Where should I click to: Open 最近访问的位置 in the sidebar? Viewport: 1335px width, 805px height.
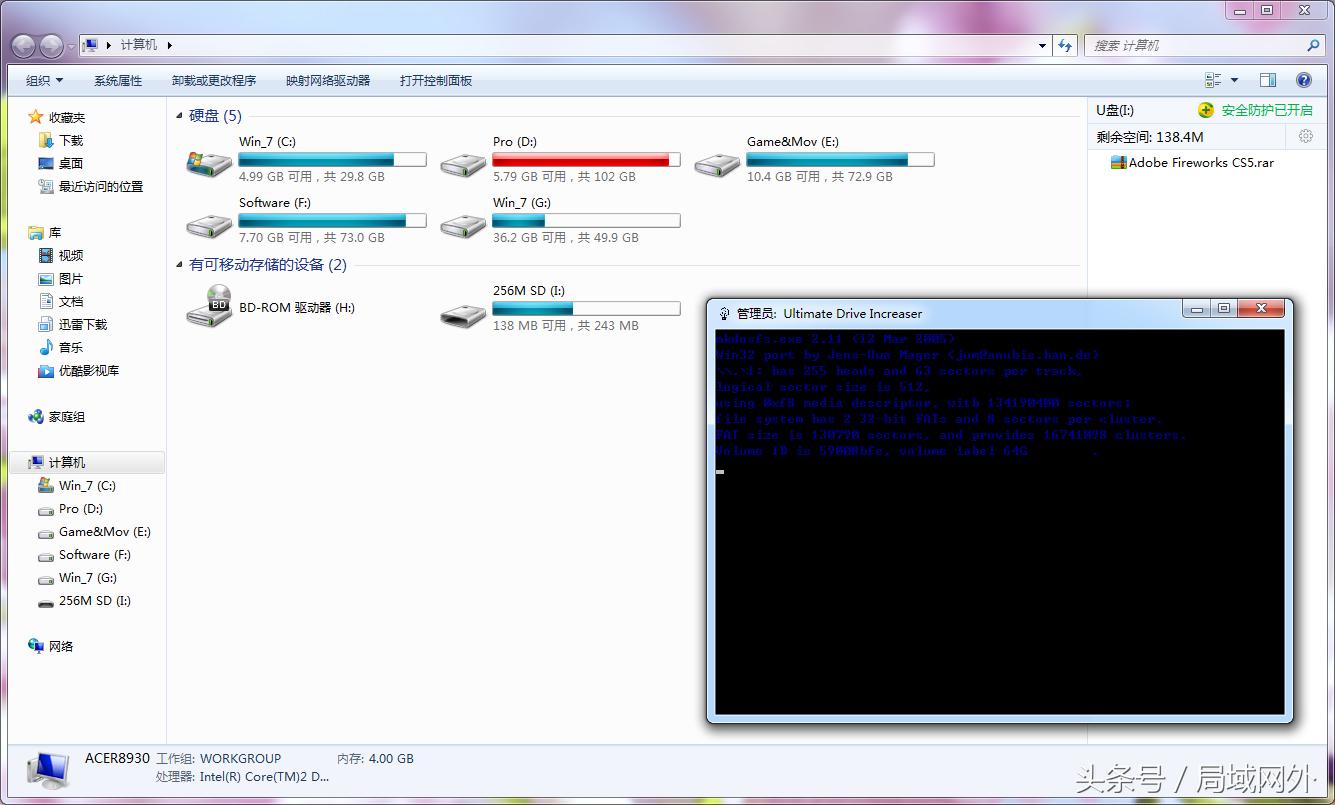(101, 186)
